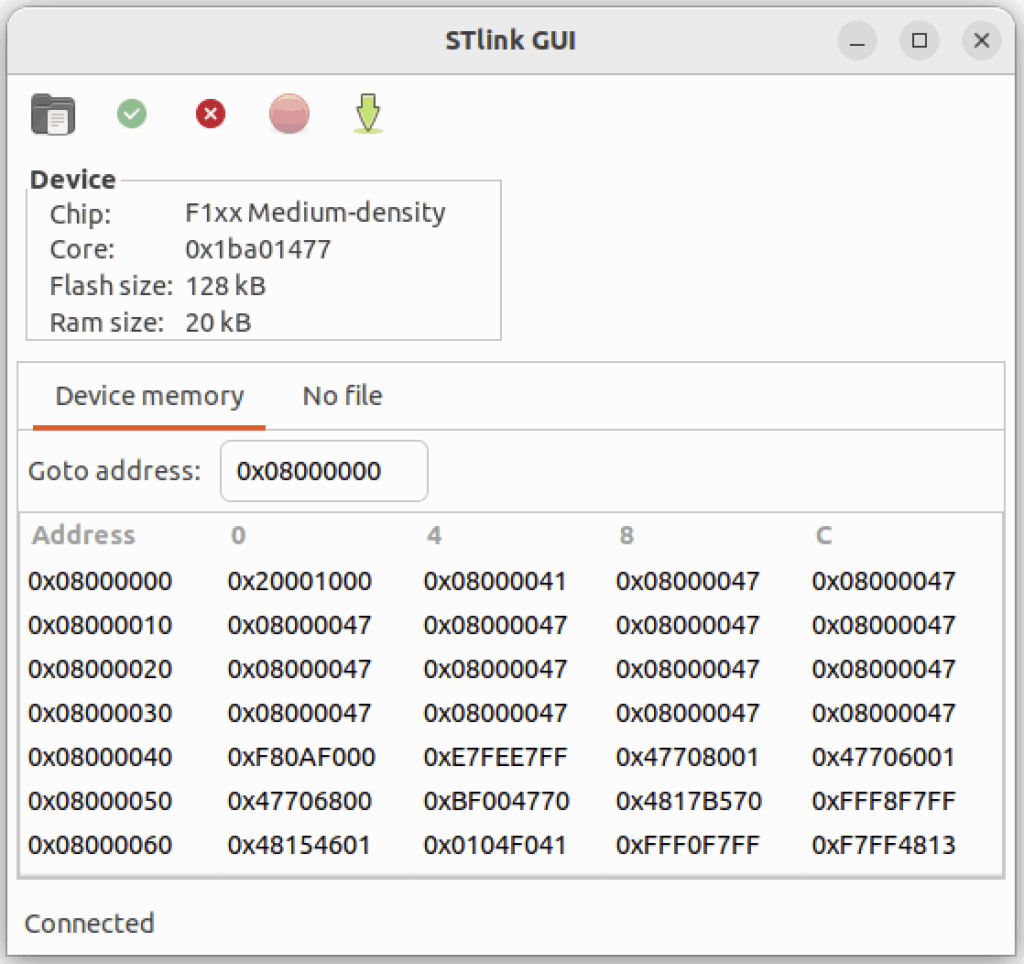Select the cell with value 0xF7FF4813

click(883, 845)
